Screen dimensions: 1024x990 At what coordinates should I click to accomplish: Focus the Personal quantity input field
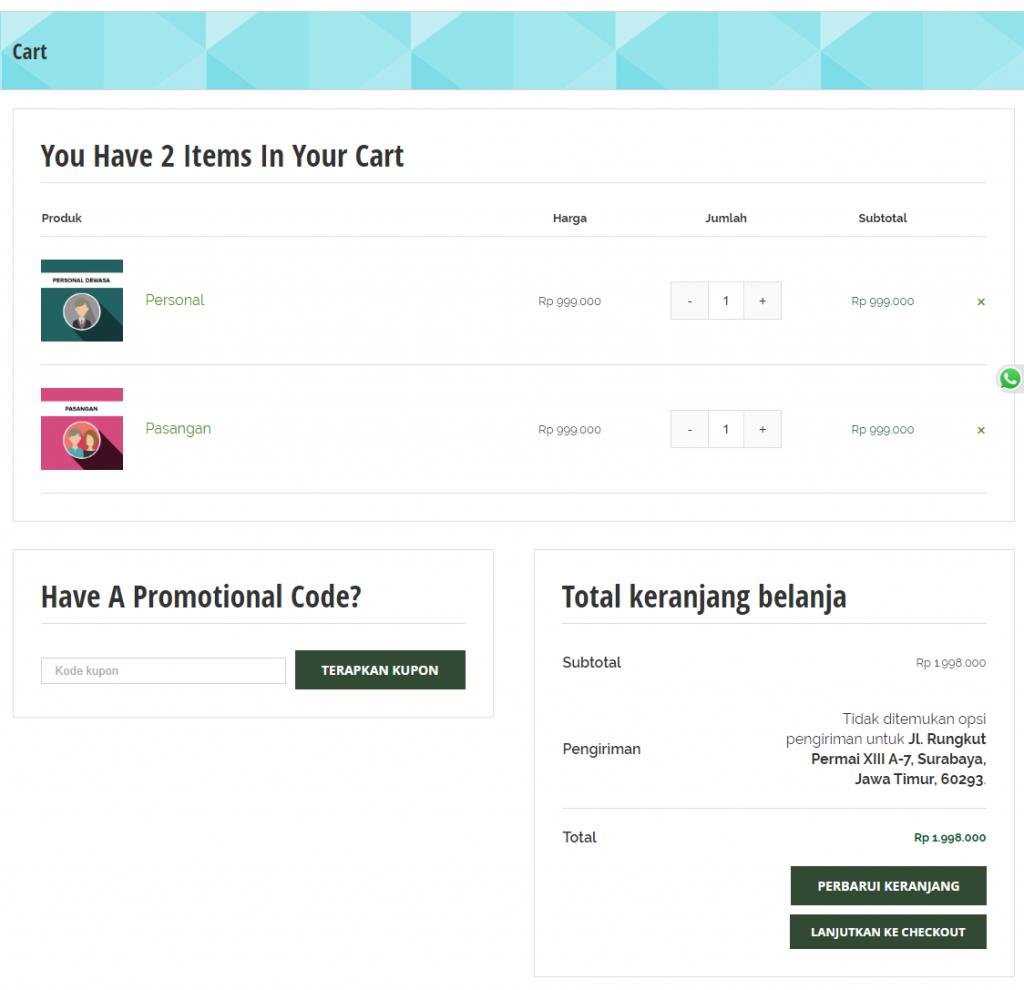(726, 301)
